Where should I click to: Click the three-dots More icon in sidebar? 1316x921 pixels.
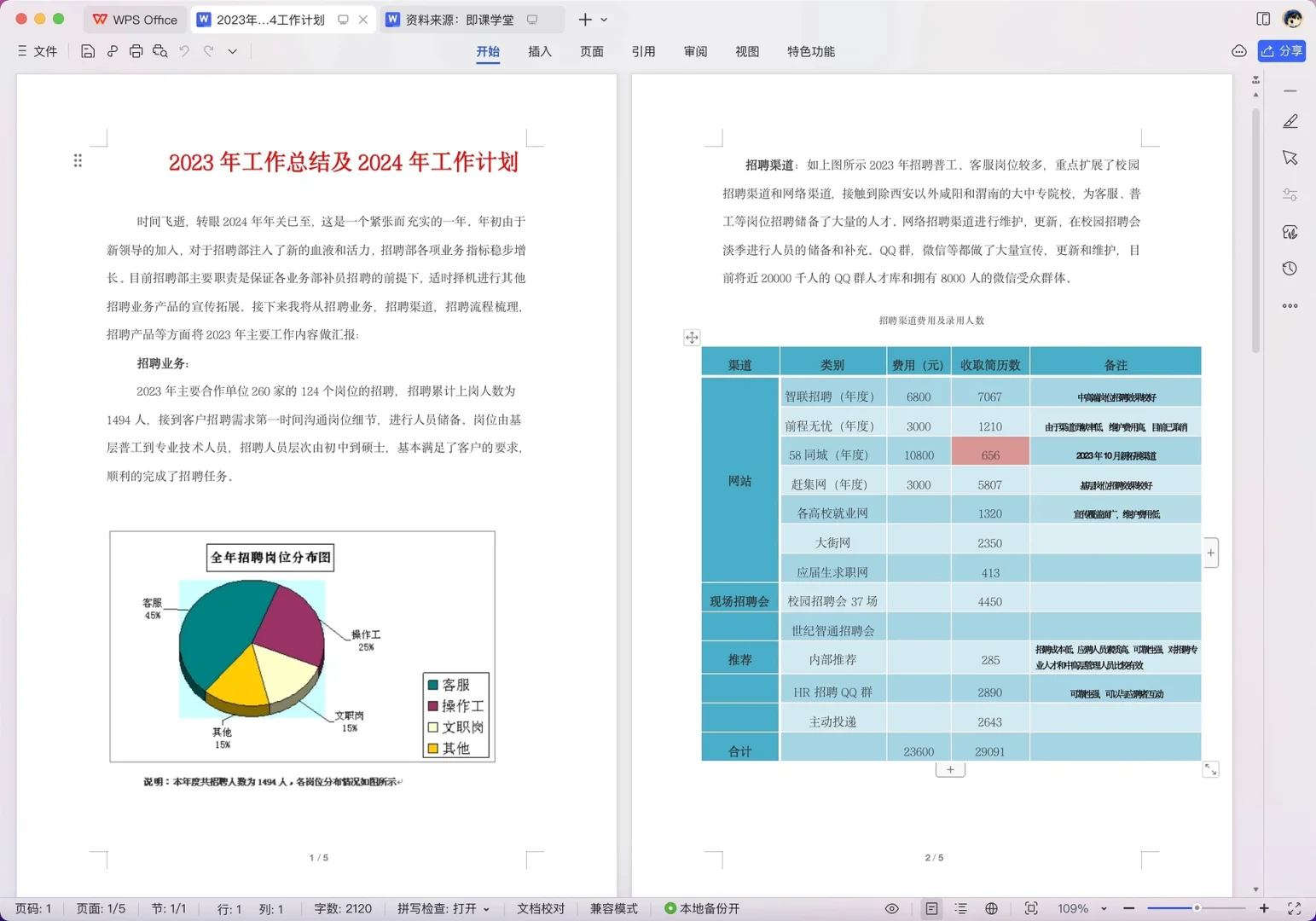1290,305
